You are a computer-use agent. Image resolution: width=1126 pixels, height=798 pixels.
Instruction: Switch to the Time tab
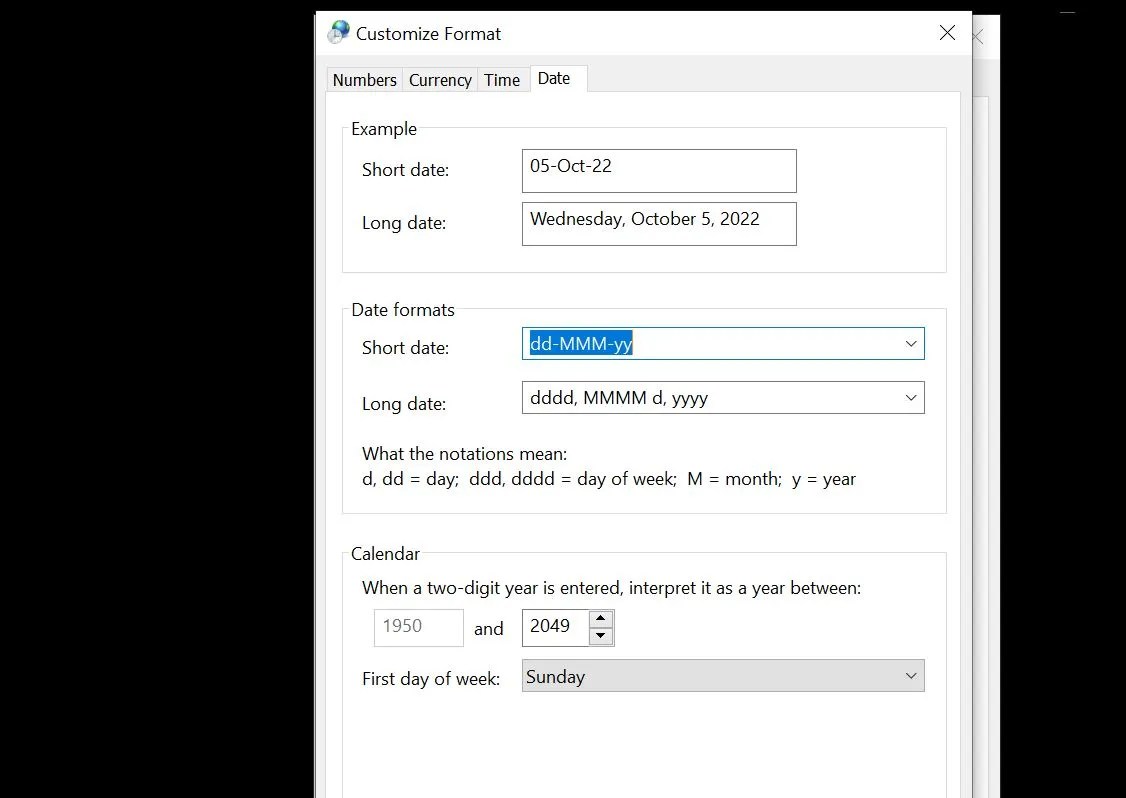[x=502, y=80]
